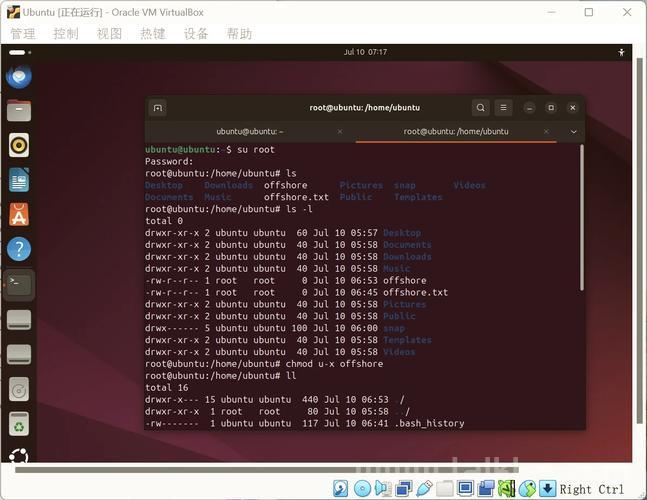This screenshot has height=500, width=647.
Task: Click the 'total 0' line
Action: [164, 221]
